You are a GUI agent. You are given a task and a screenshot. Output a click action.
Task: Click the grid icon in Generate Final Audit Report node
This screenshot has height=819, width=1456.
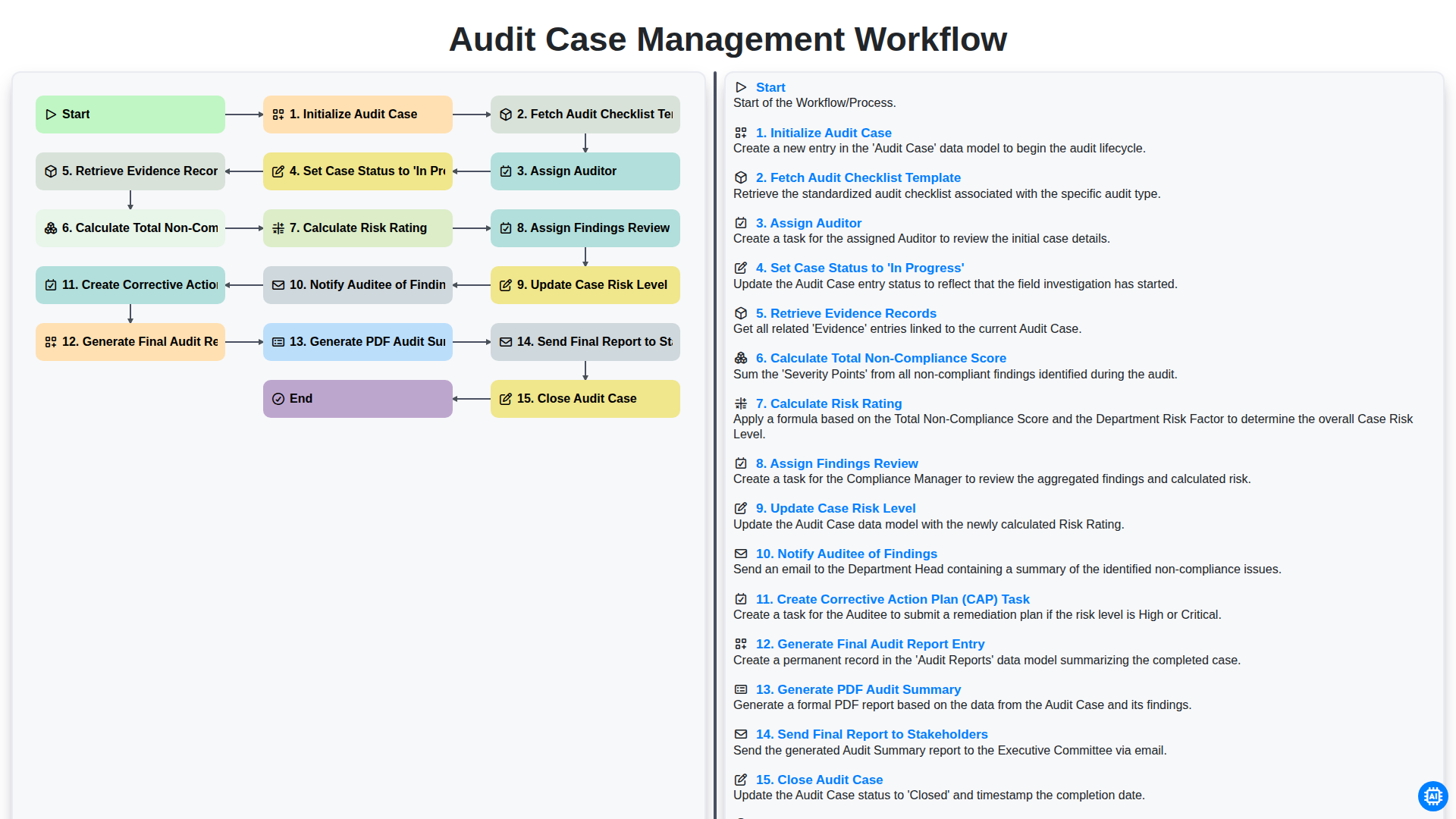click(x=51, y=342)
